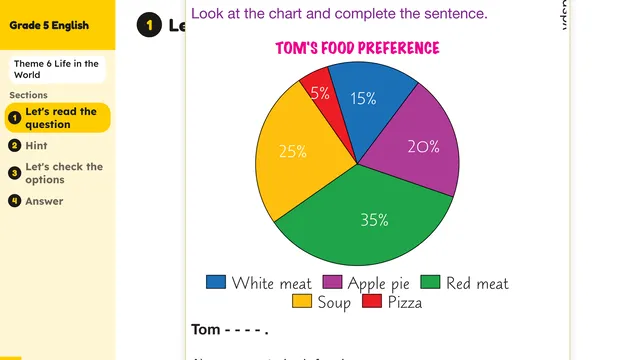This screenshot has height=360, width=640.
Task: Click the Grade 5 English header
Action: point(49,25)
